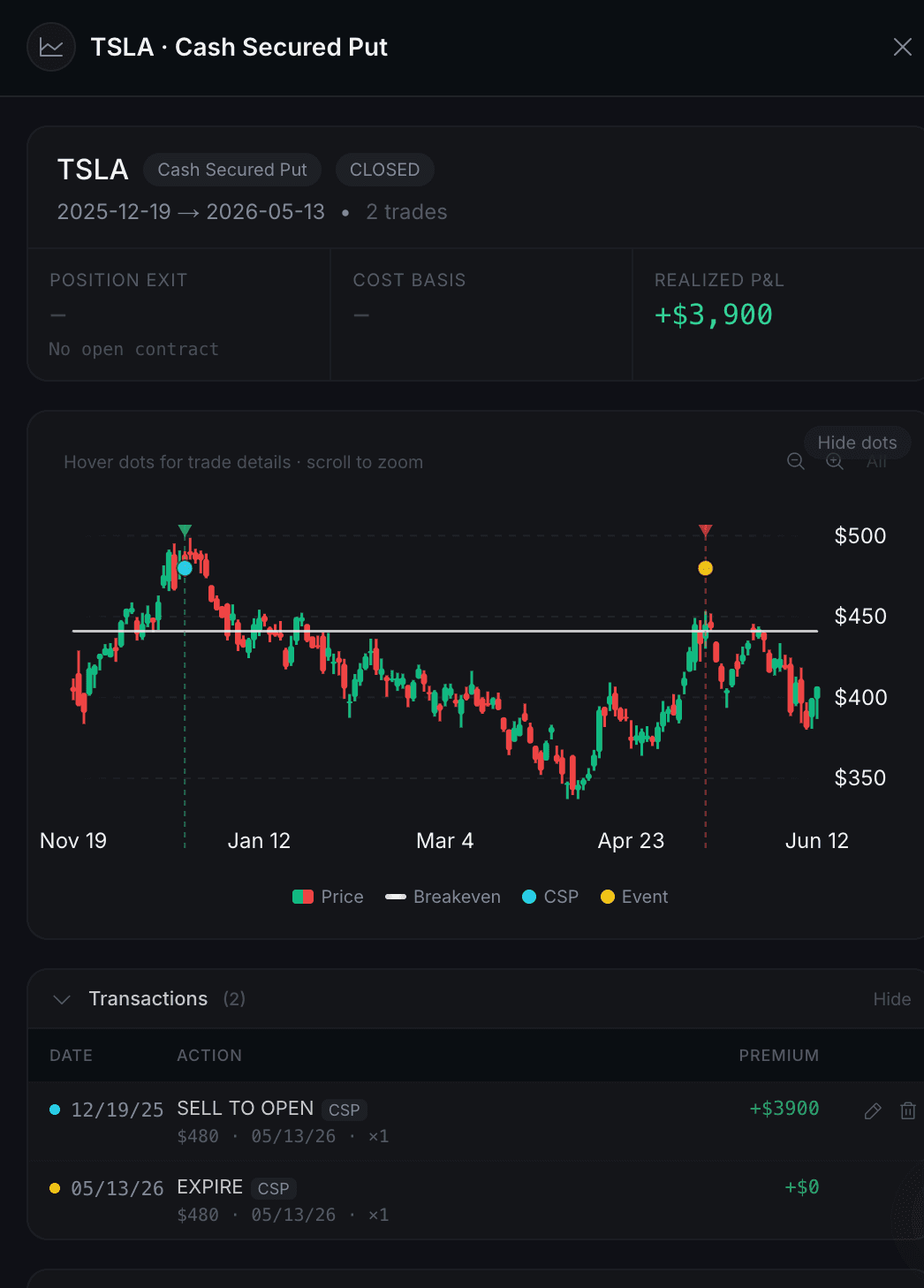Click Hide link in Transactions header

pos(891,999)
